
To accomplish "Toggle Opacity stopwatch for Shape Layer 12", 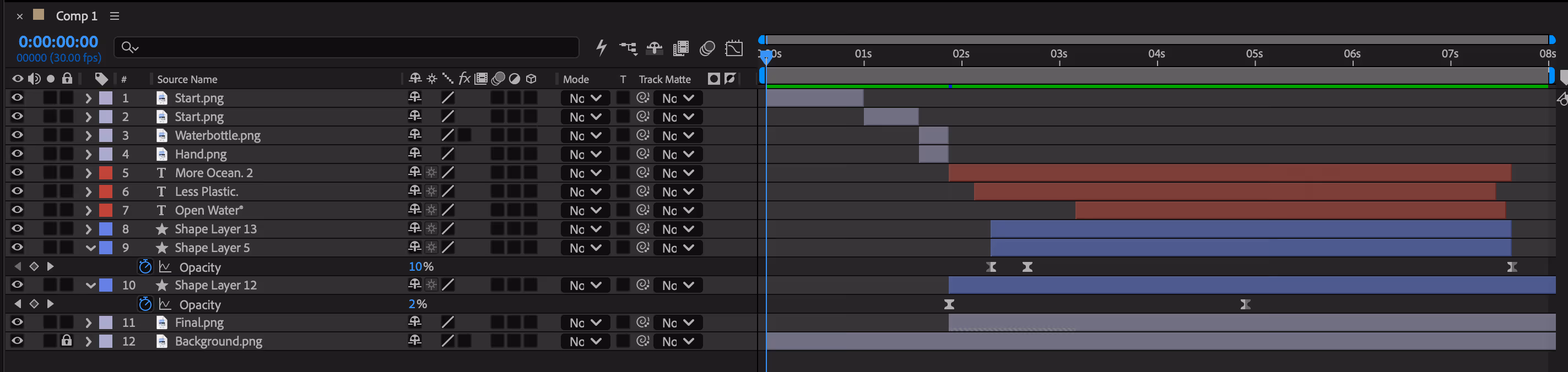I will pyautogui.click(x=145, y=304).
